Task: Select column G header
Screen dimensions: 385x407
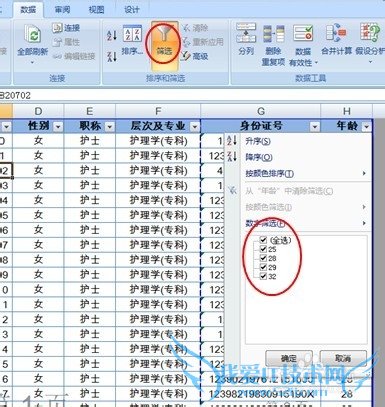Action: coord(261,111)
